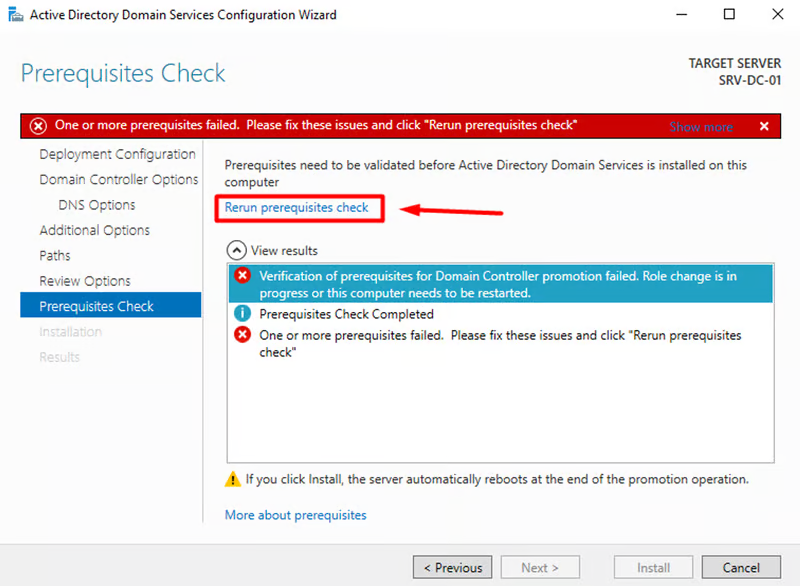Click the yellow warning icon near the Install note
The height and width of the screenshot is (586, 800).
233,480
